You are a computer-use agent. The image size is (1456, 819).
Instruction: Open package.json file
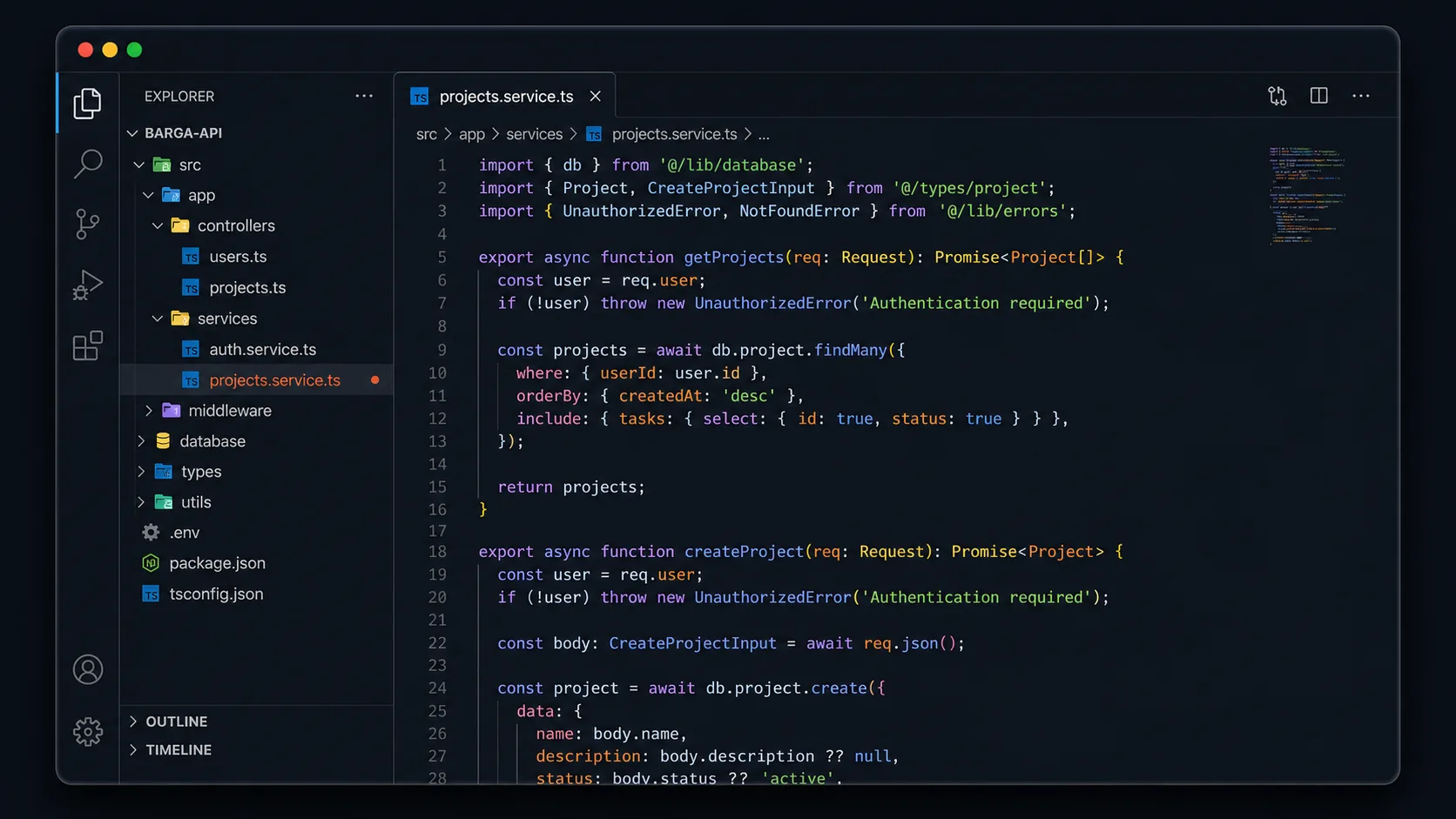(x=217, y=563)
